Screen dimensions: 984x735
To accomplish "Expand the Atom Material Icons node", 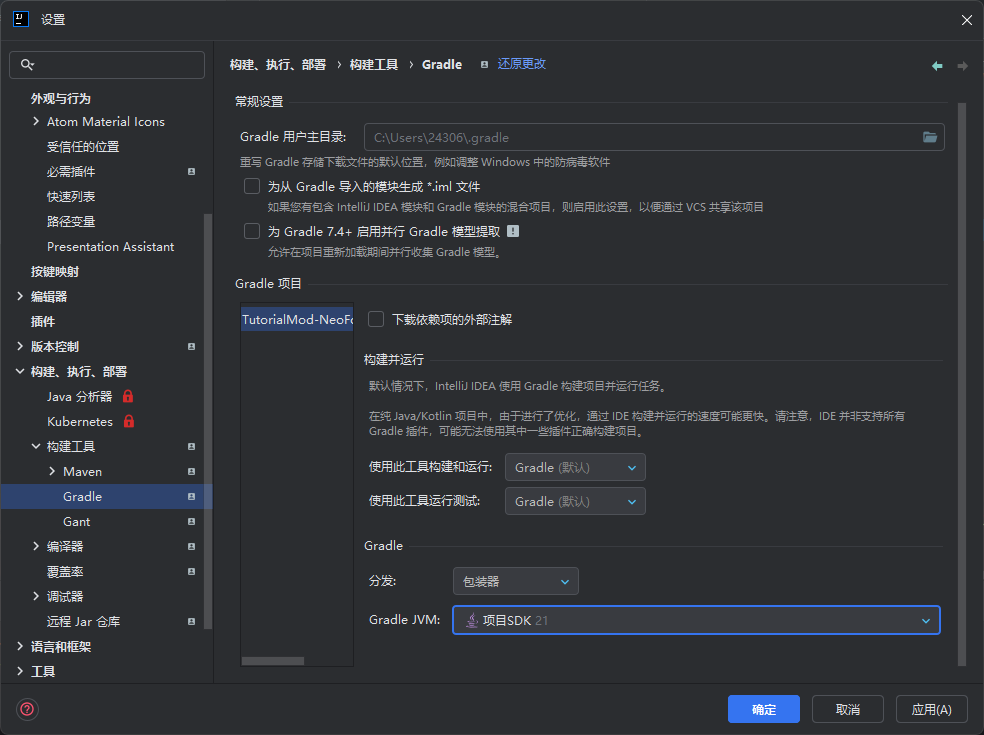I will pos(36,121).
